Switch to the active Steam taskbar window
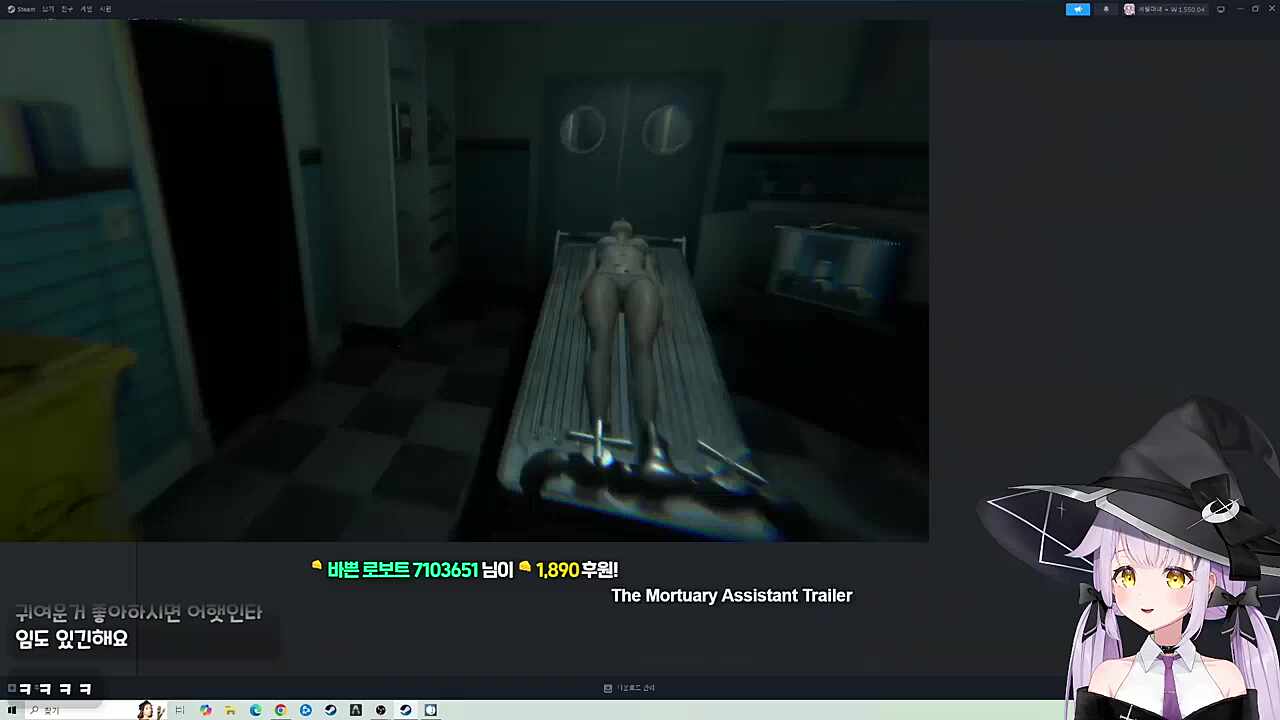1280x720 pixels. 405,710
